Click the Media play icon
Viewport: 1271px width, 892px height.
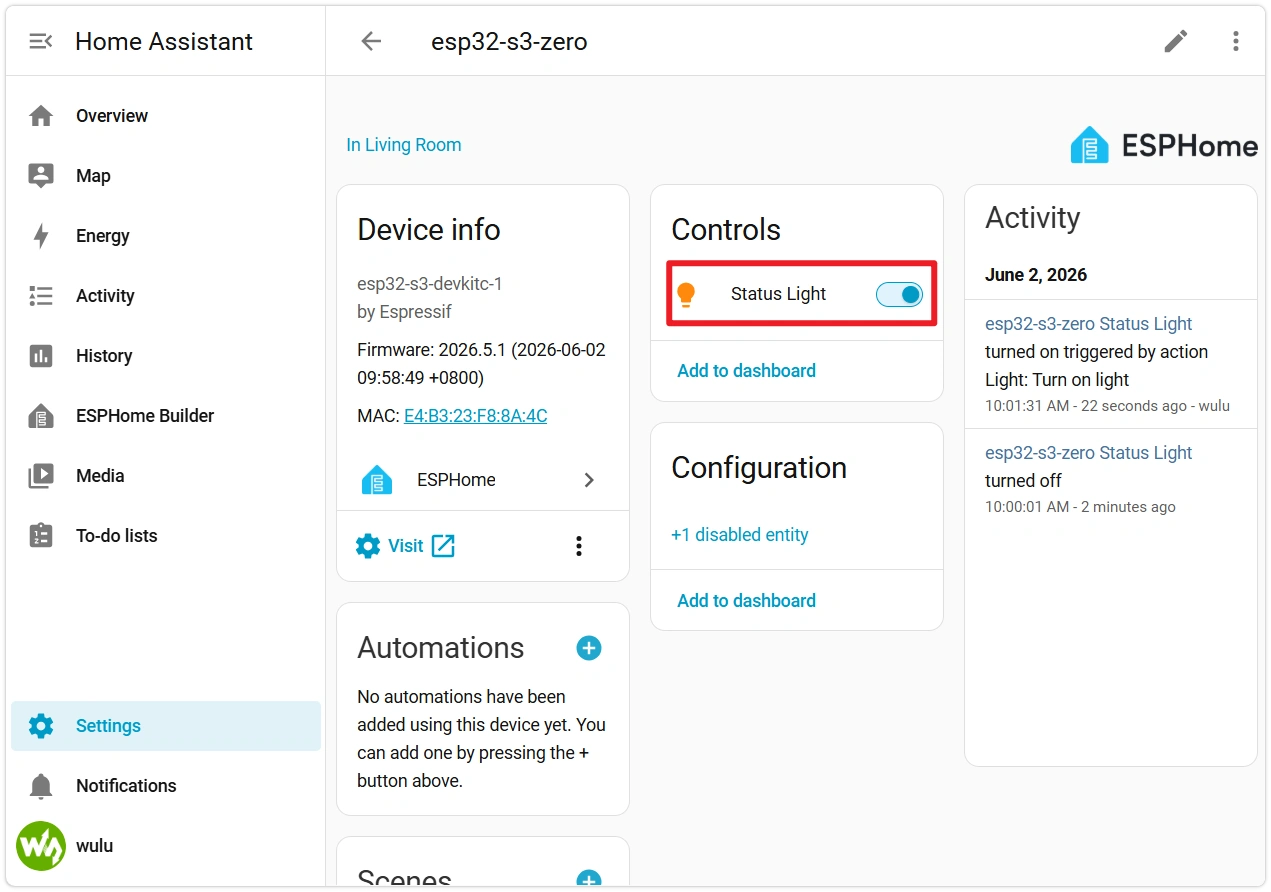click(x=41, y=476)
